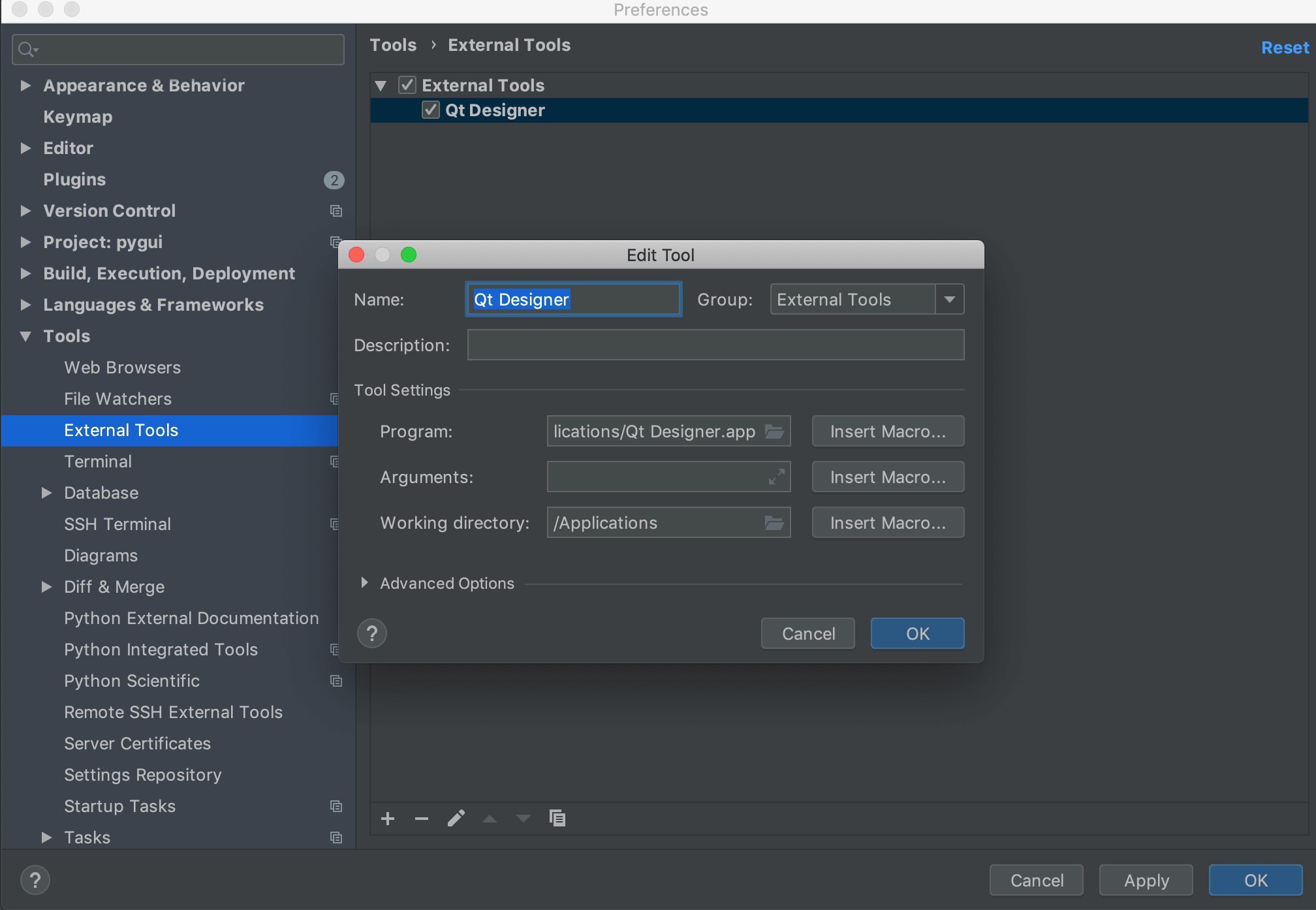Expand Project: pygui arrow
Screen dimensions: 1316x910
[x=26, y=242]
